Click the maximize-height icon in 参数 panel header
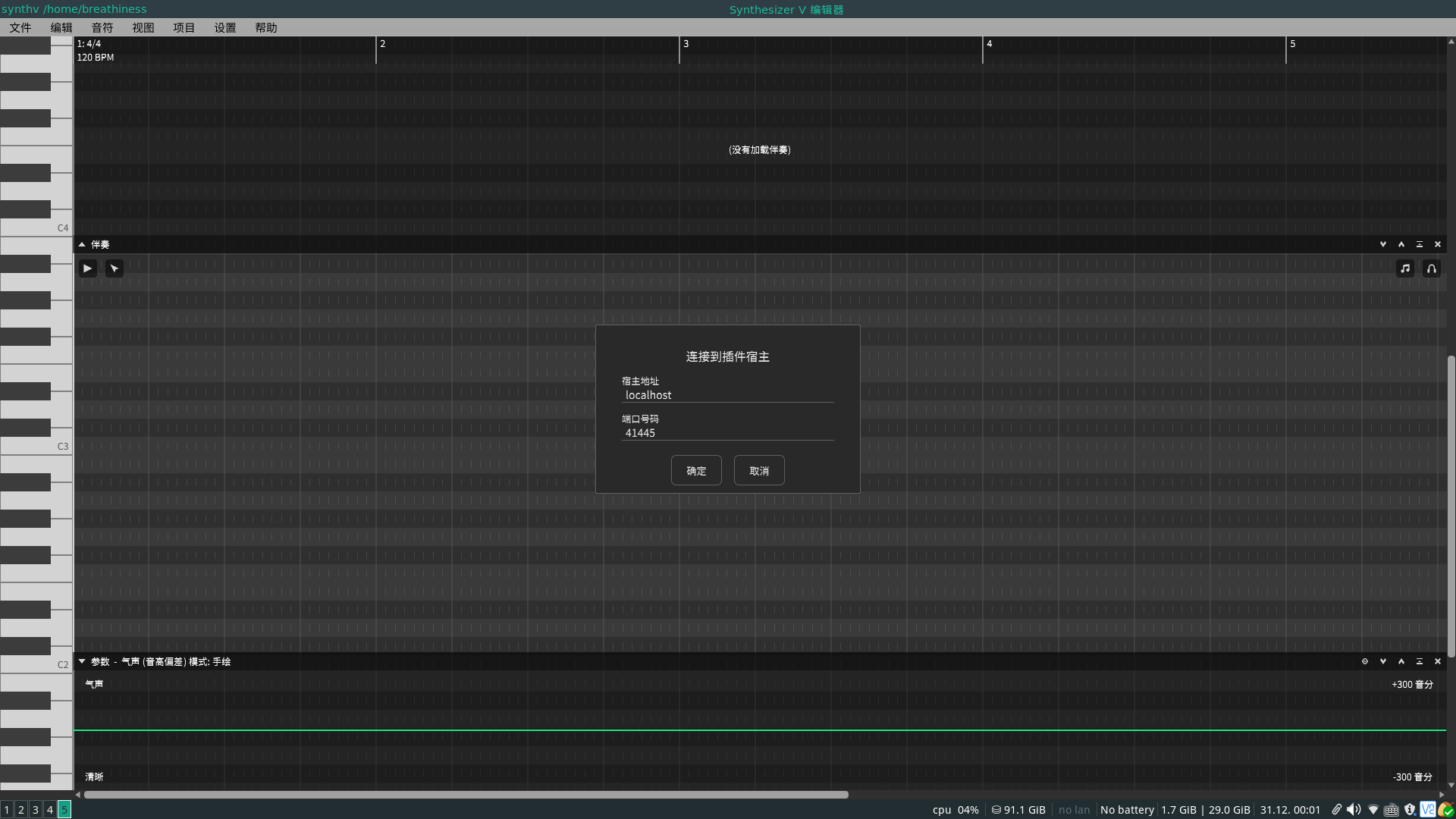This screenshot has width=1456, height=819. [x=1420, y=661]
